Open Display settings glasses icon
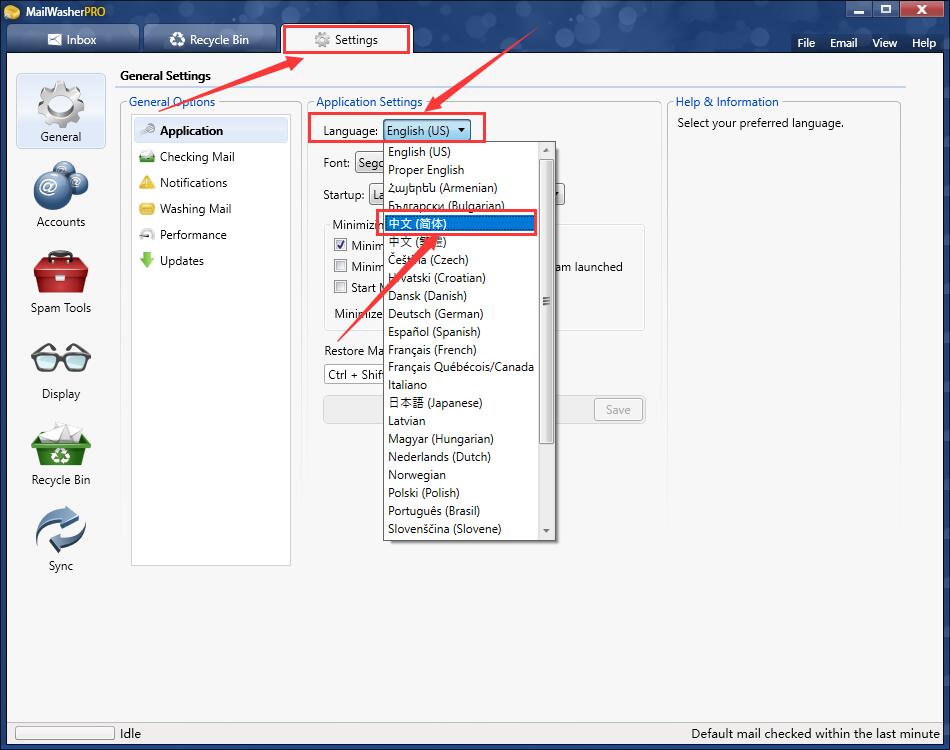Viewport: 950px width, 750px height. (x=61, y=357)
